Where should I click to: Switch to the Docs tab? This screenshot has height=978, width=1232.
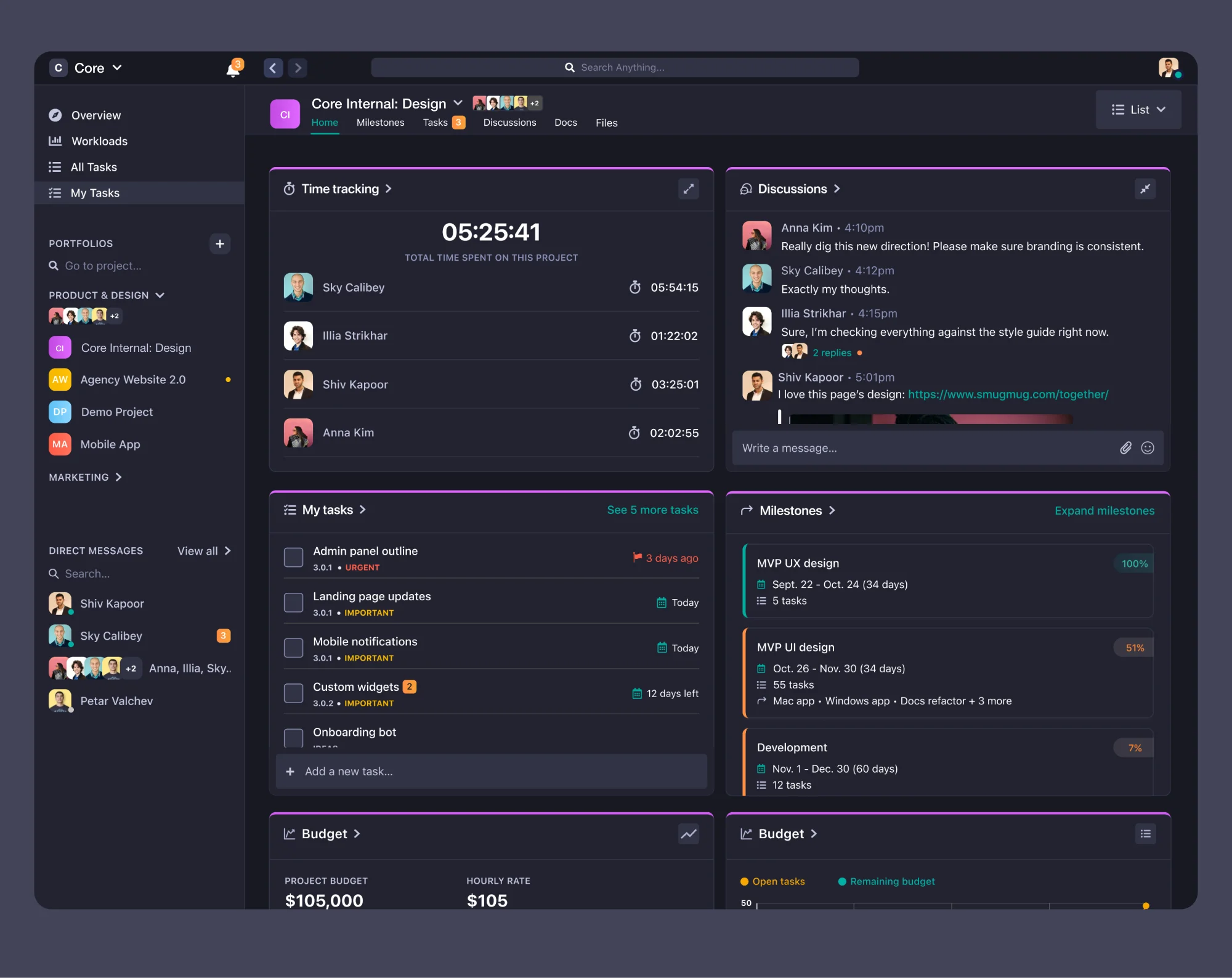pyautogui.click(x=565, y=123)
